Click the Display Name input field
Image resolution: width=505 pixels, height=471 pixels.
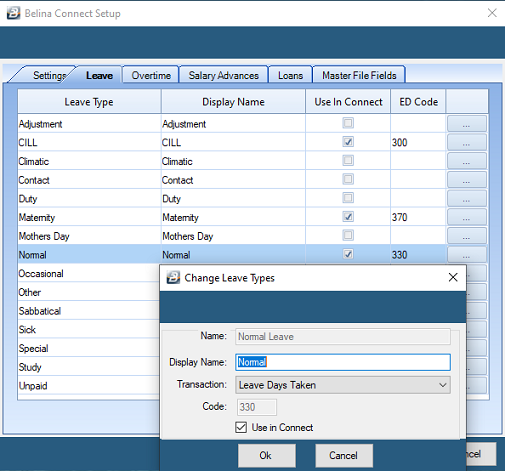coord(343,362)
